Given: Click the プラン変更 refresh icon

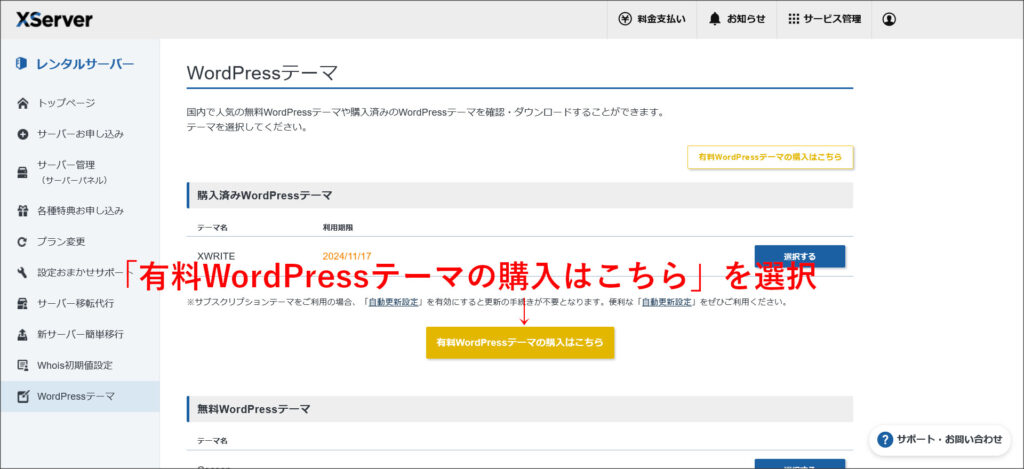Looking at the screenshot, I should pyautogui.click(x=23, y=242).
